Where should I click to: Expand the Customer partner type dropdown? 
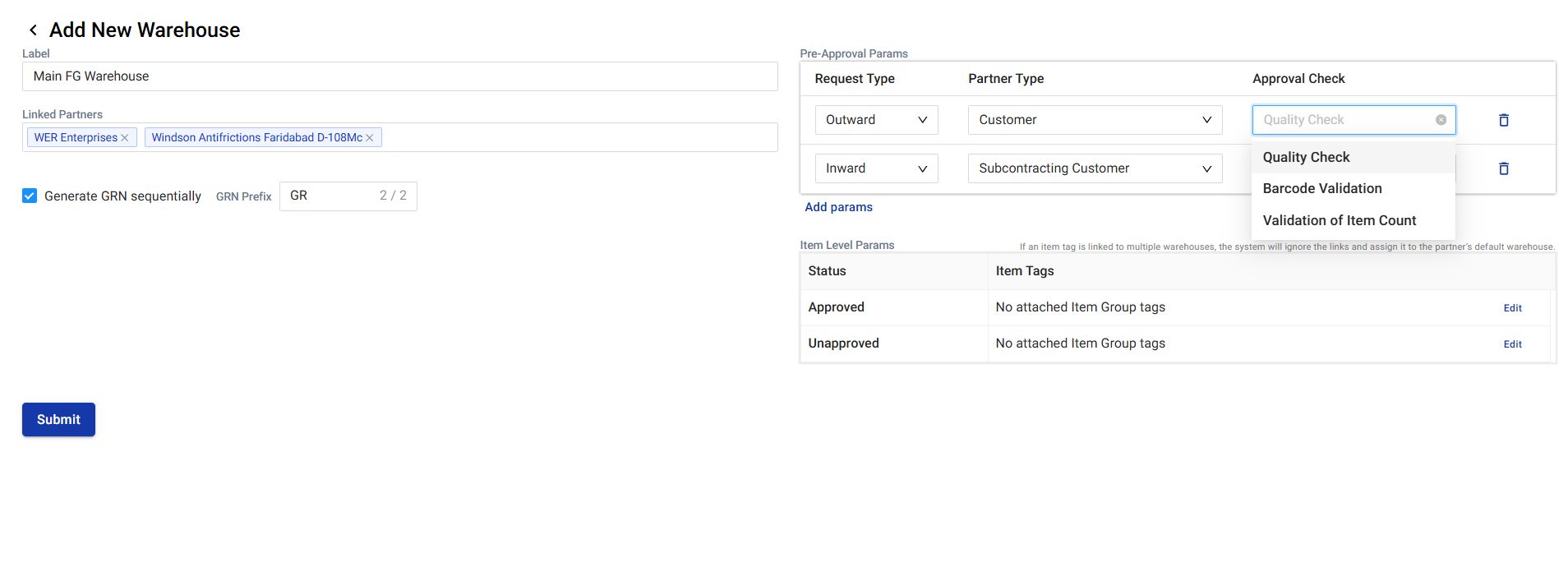(1095, 120)
